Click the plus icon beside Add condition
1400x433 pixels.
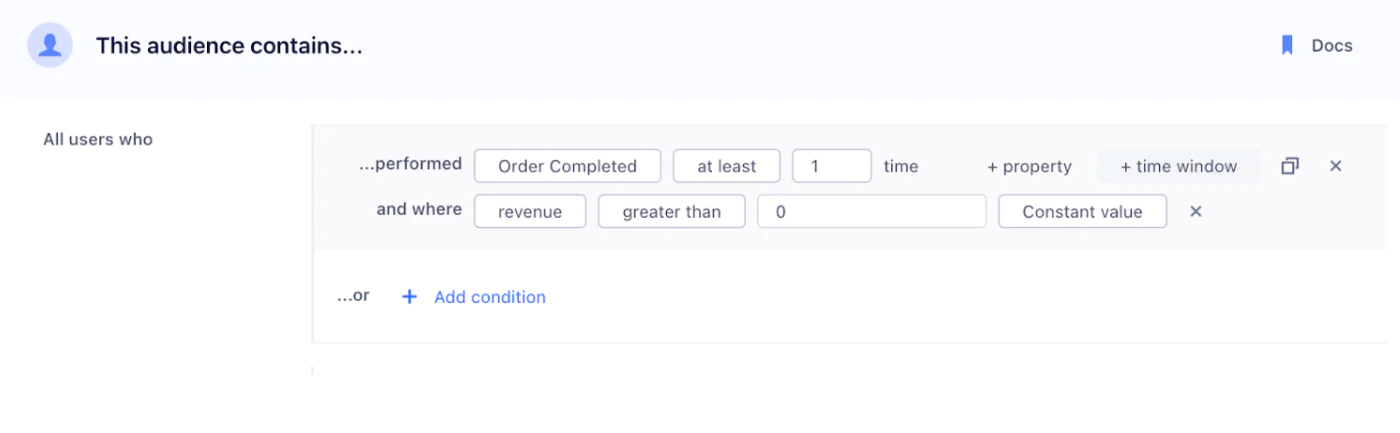(409, 297)
